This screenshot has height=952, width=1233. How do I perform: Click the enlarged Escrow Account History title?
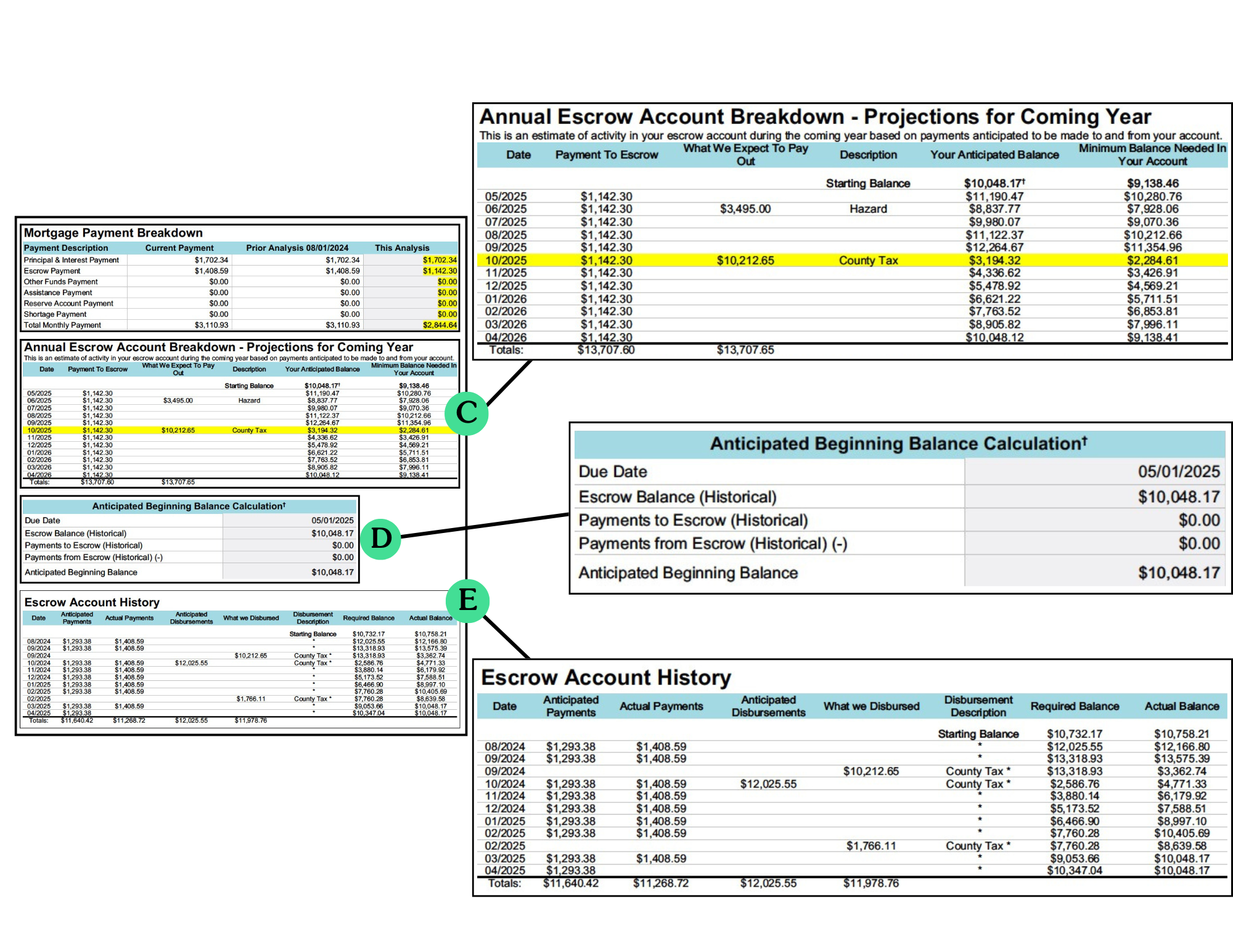(605, 678)
